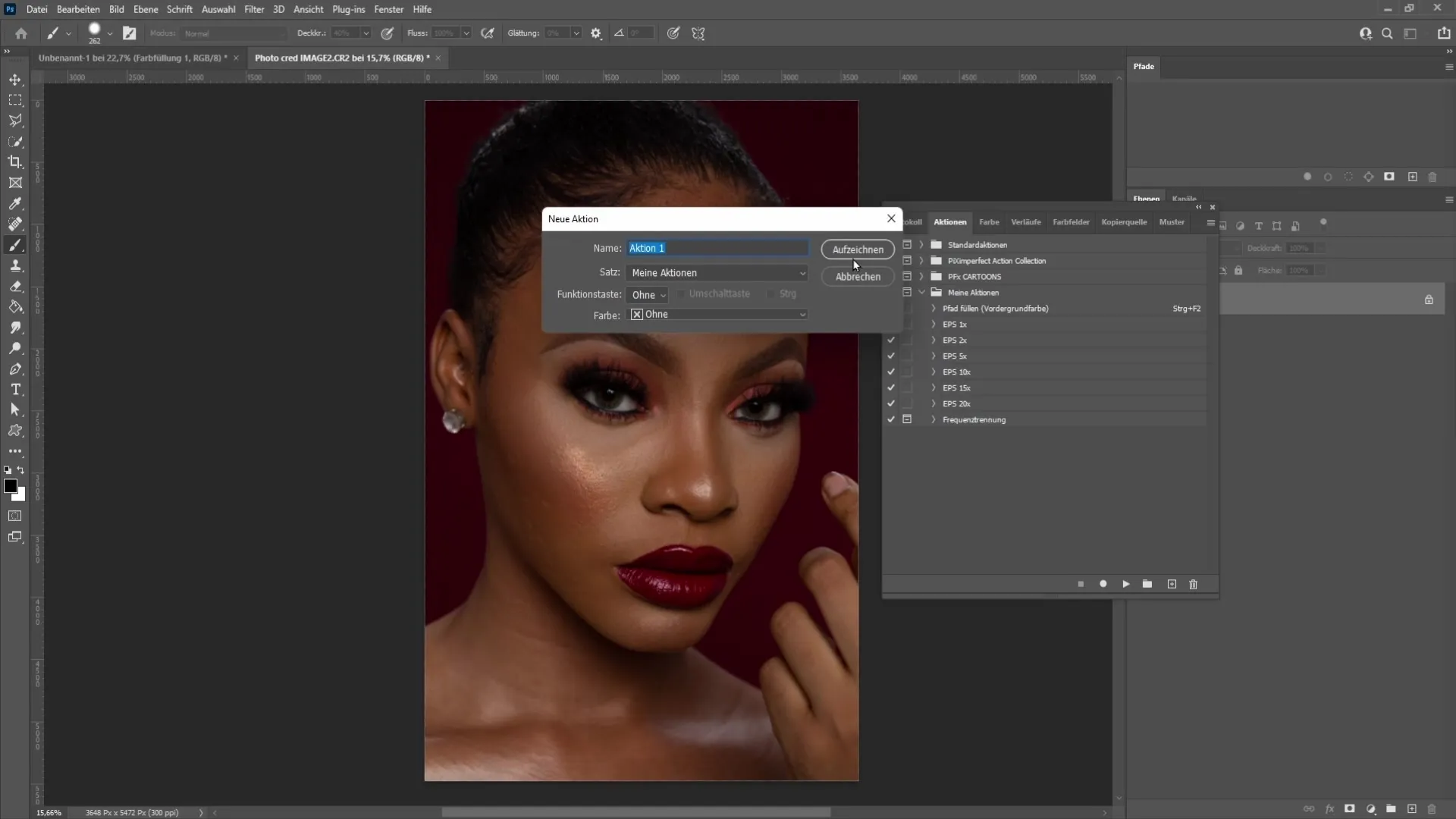Click Abbrechen button

858,277
